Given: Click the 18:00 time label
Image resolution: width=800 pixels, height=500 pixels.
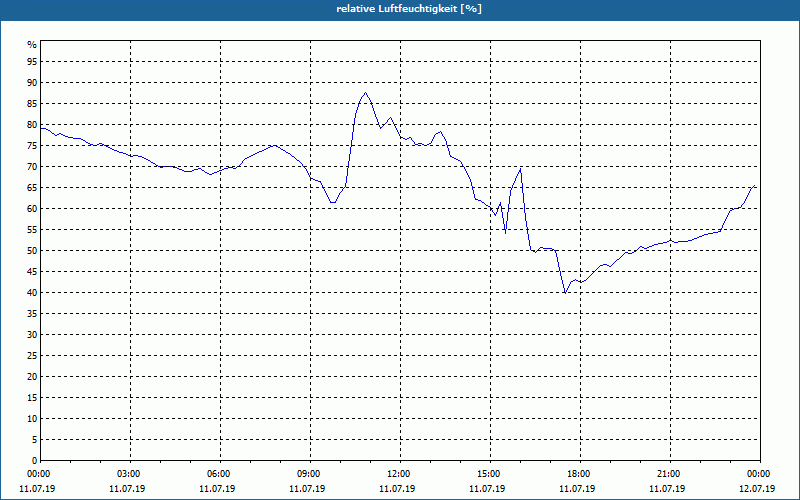Looking at the screenshot, I should 580,474.
